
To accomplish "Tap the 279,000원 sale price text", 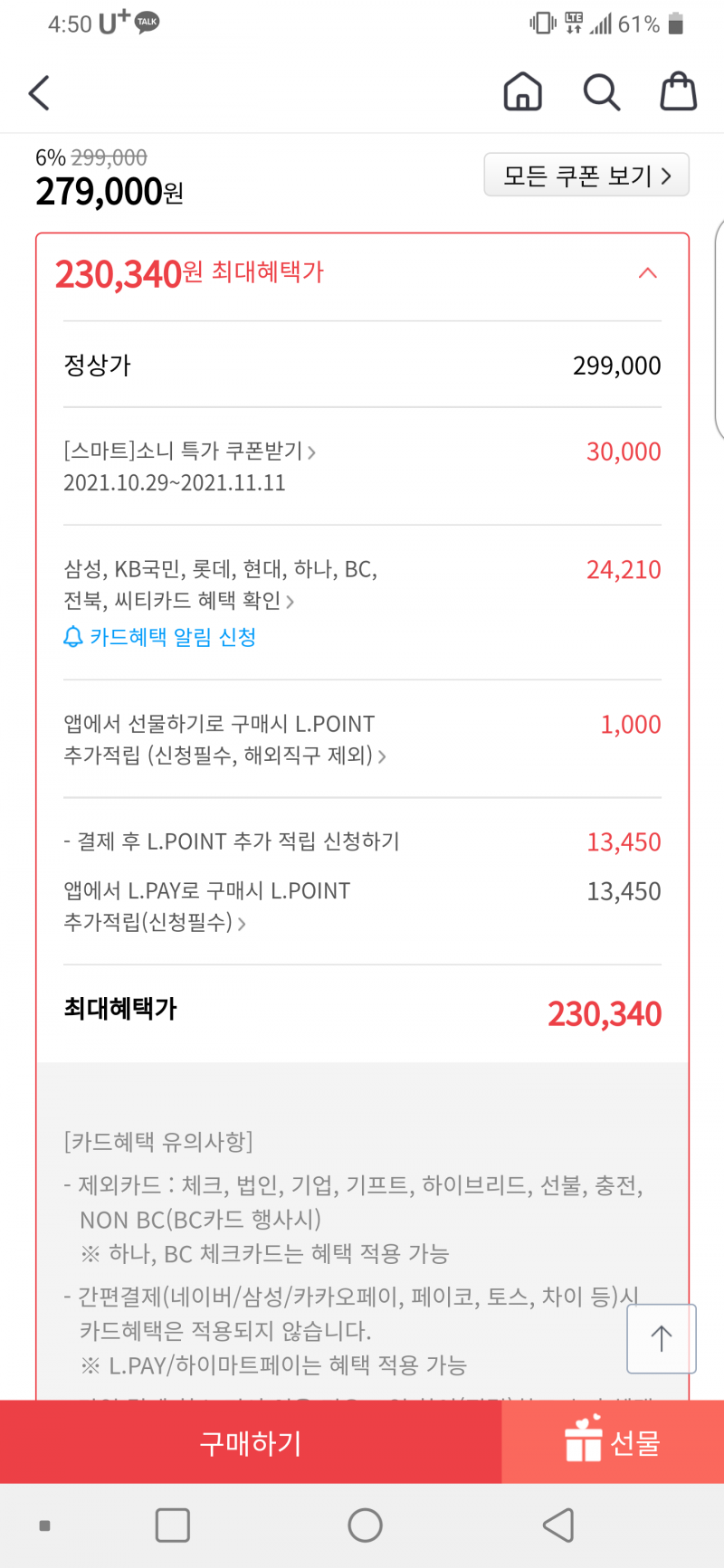I will pyautogui.click(x=110, y=192).
